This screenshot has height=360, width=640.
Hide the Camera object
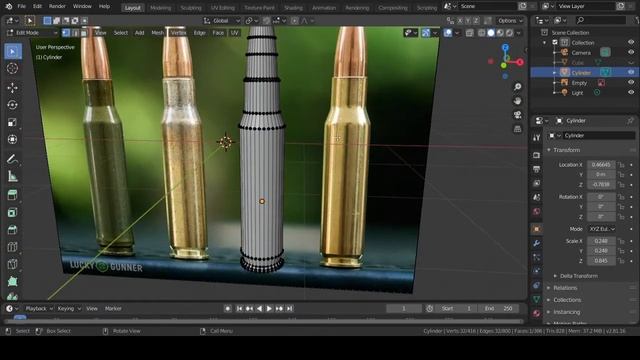631,52
